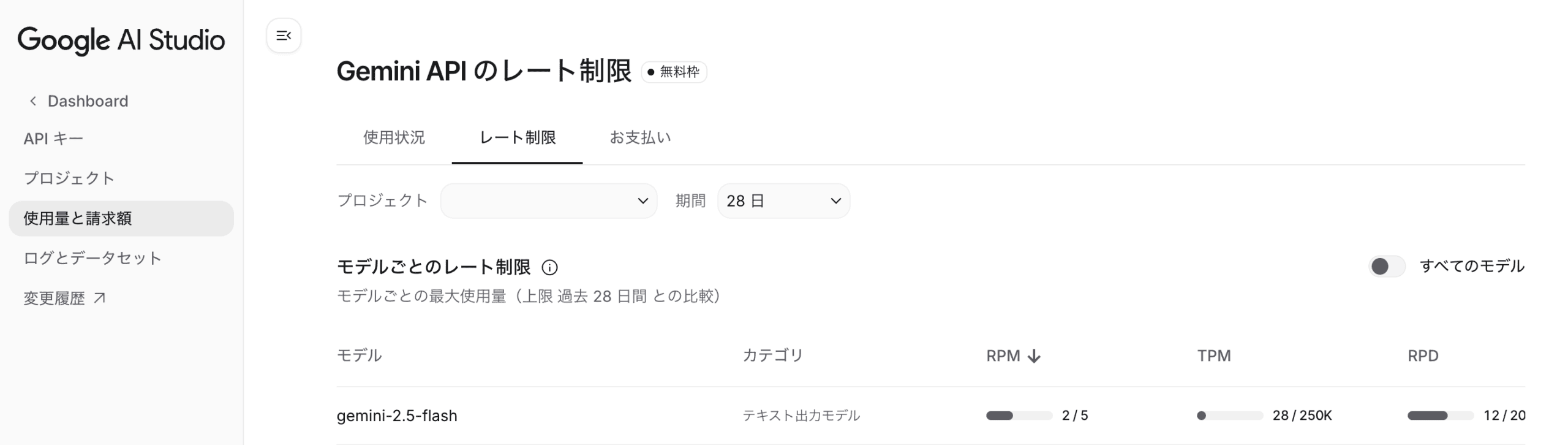Click the chevron on the 期間 selector
This screenshot has width=1568, height=445.
835,200
